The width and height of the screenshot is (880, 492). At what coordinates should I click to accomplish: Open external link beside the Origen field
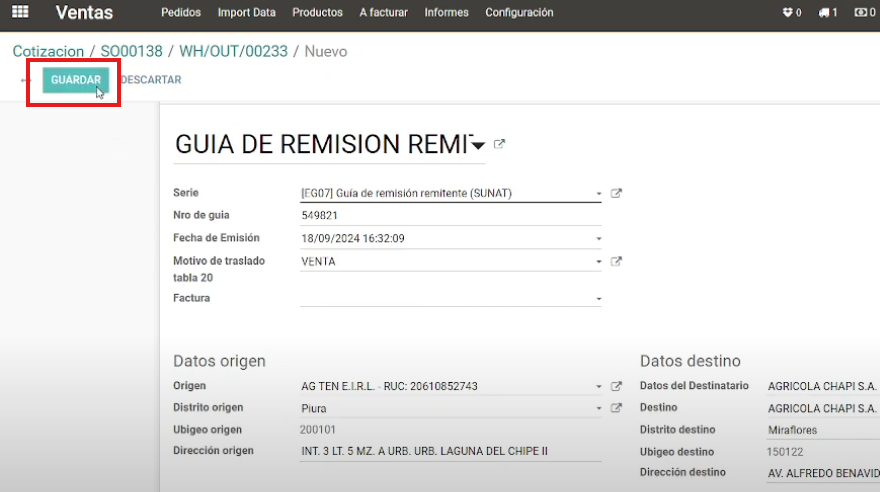tap(616, 387)
